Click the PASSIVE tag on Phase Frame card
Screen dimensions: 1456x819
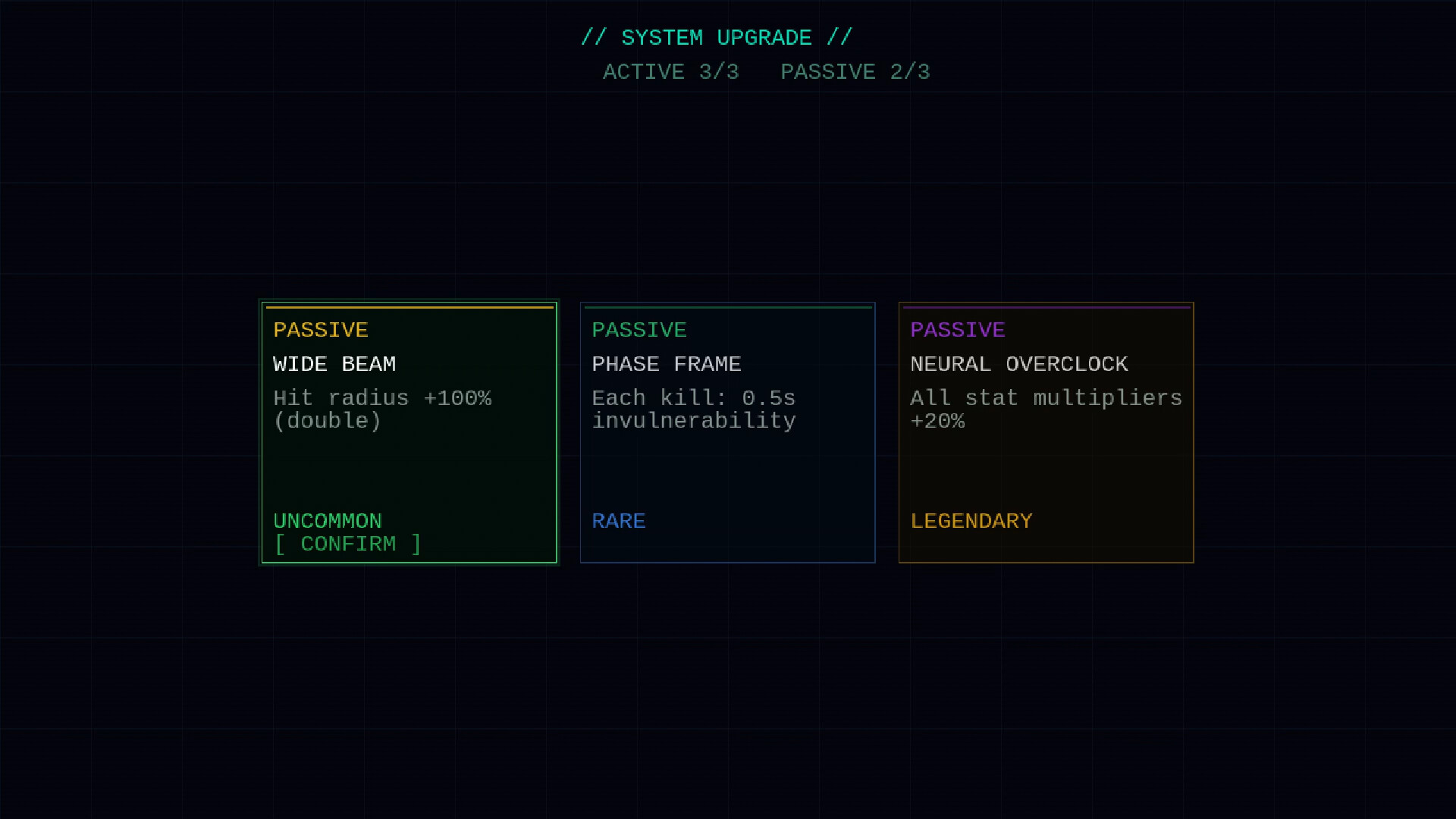[639, 330]
